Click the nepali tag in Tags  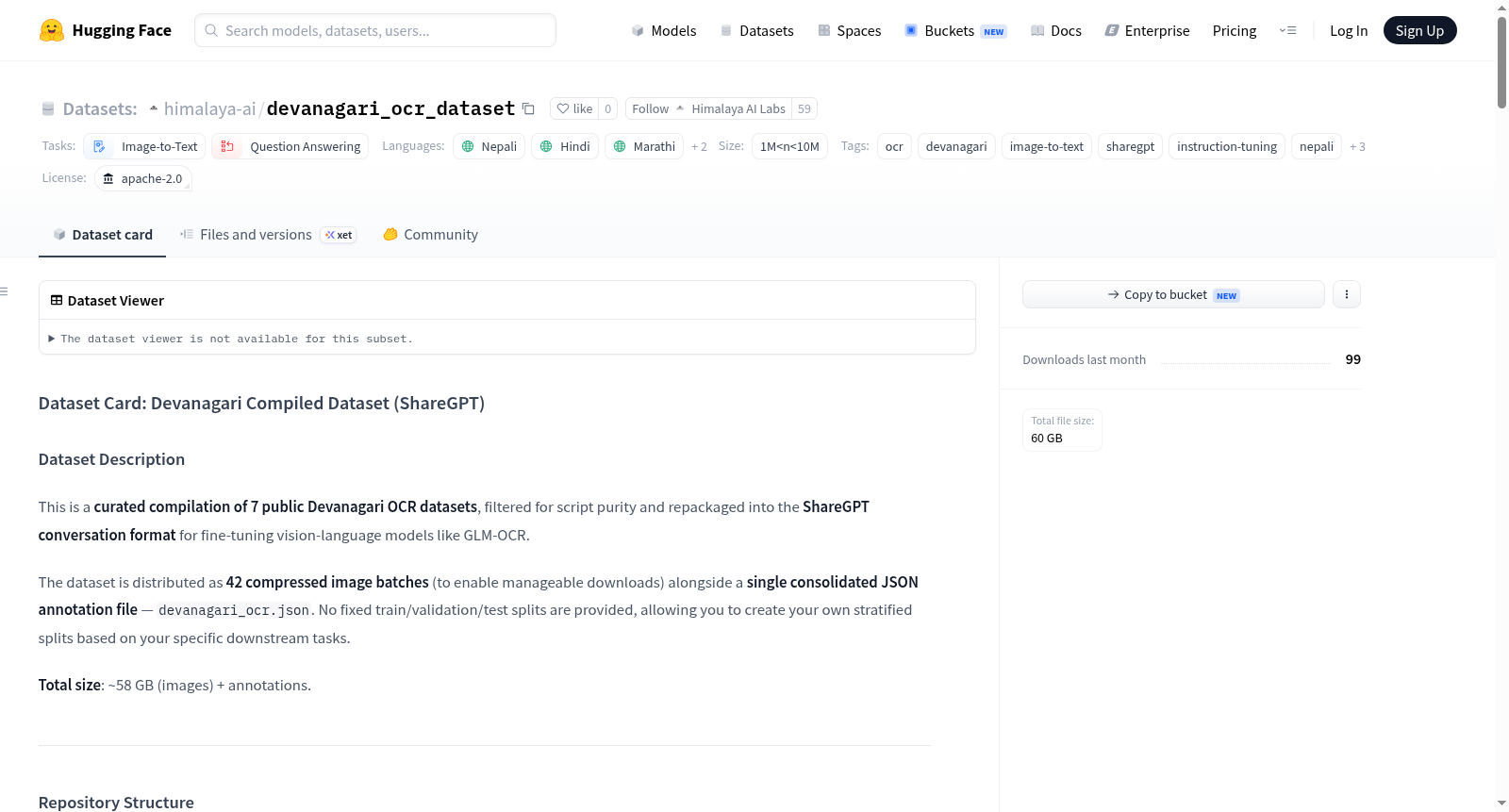(x=1317, y=146)
